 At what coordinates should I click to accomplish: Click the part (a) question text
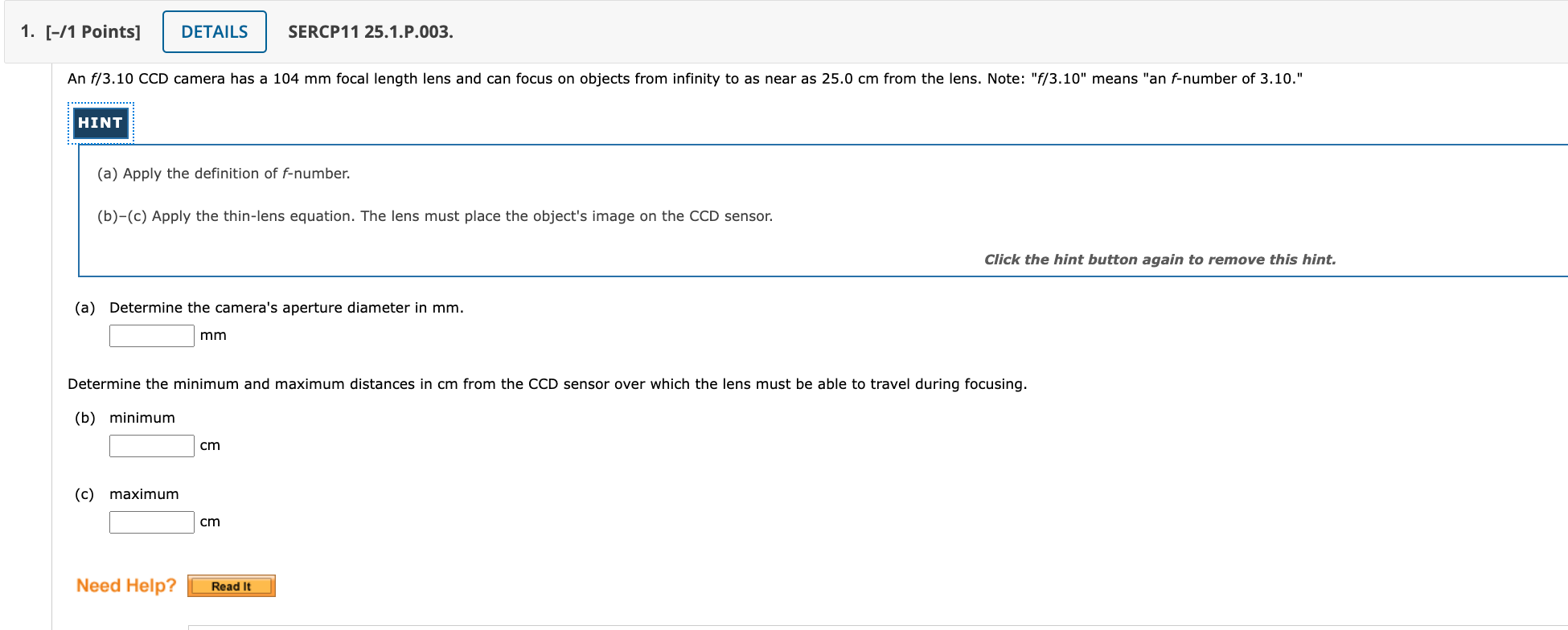click(x=286, y=307)
